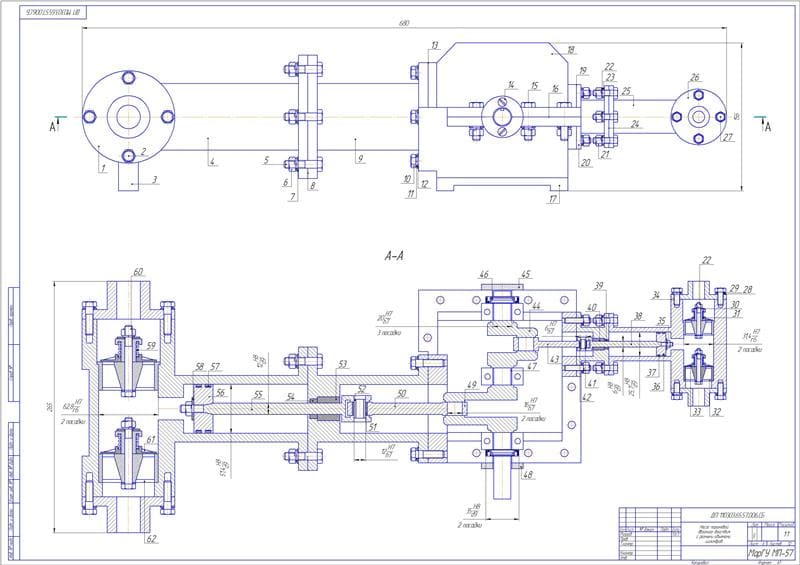Click sheet number "11" in the title block
Image resolution: width=800 pixels, height=565 pixels.
coord(786,534)
